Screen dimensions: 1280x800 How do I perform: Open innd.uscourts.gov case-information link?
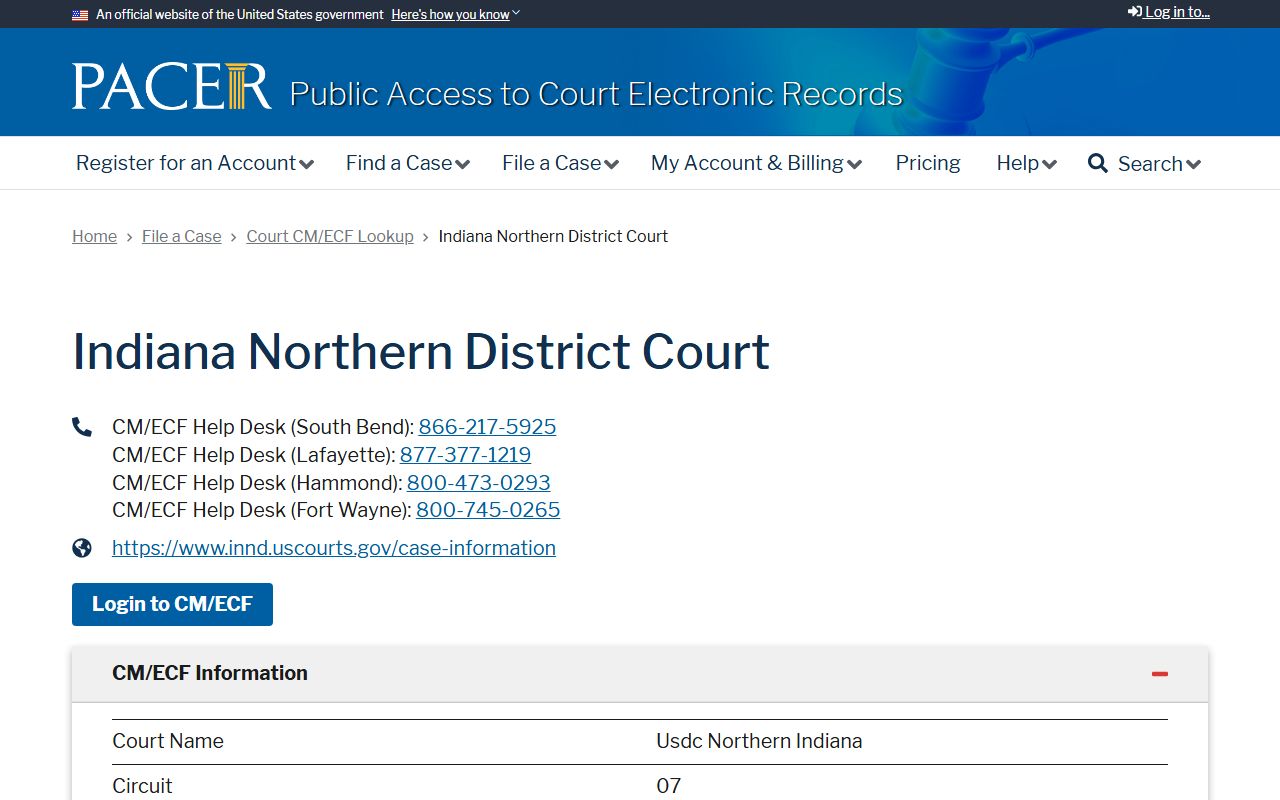tap(334, 548)
